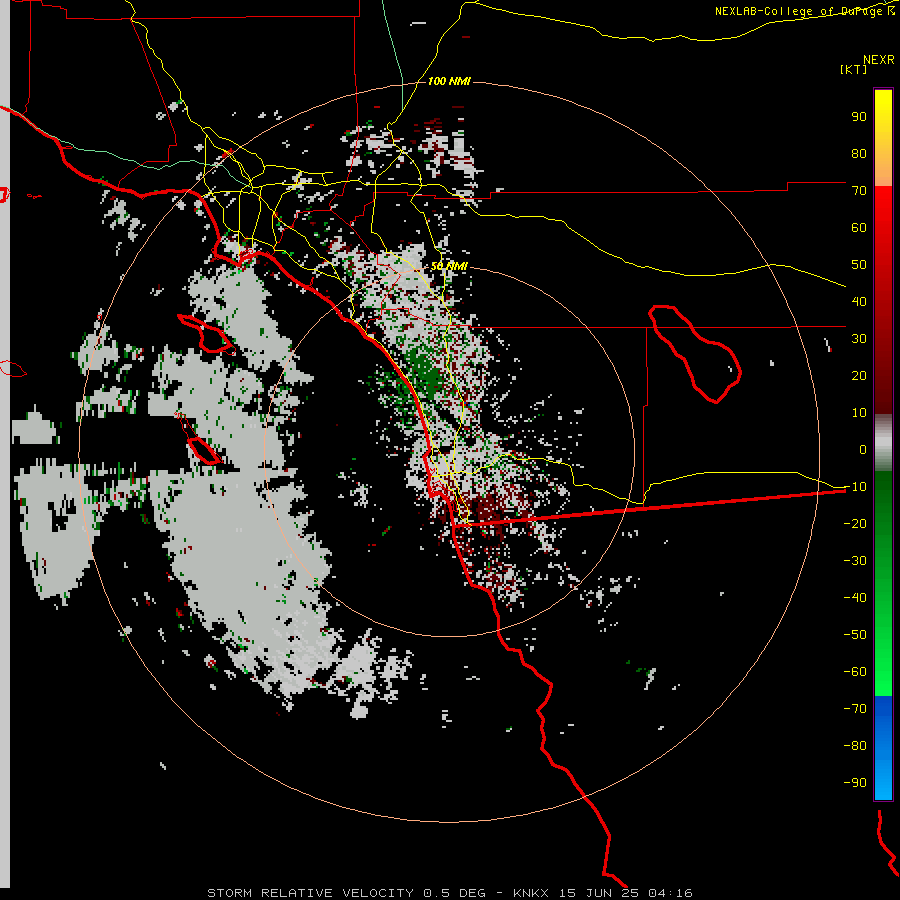
Task: Click the -70 value on velocity scale
Action: tap(855, 708)
